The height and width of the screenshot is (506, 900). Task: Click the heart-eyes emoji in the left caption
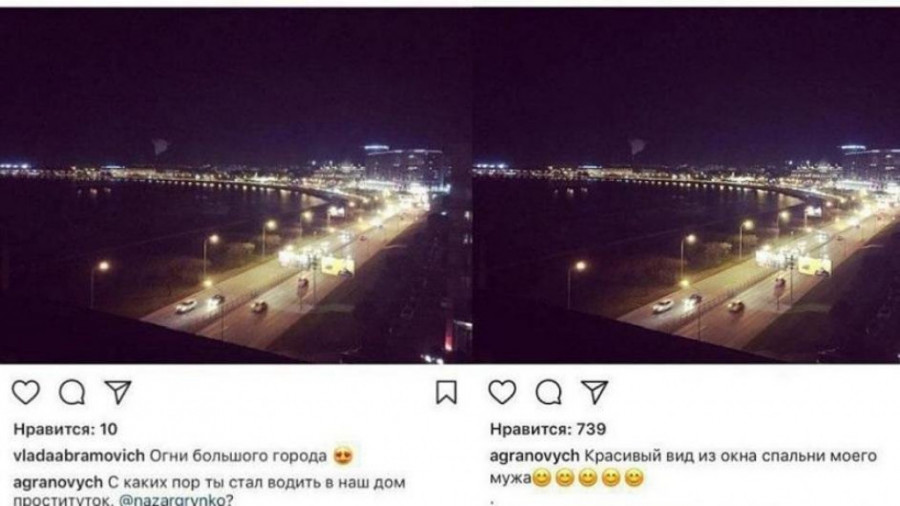pos(343,457)
